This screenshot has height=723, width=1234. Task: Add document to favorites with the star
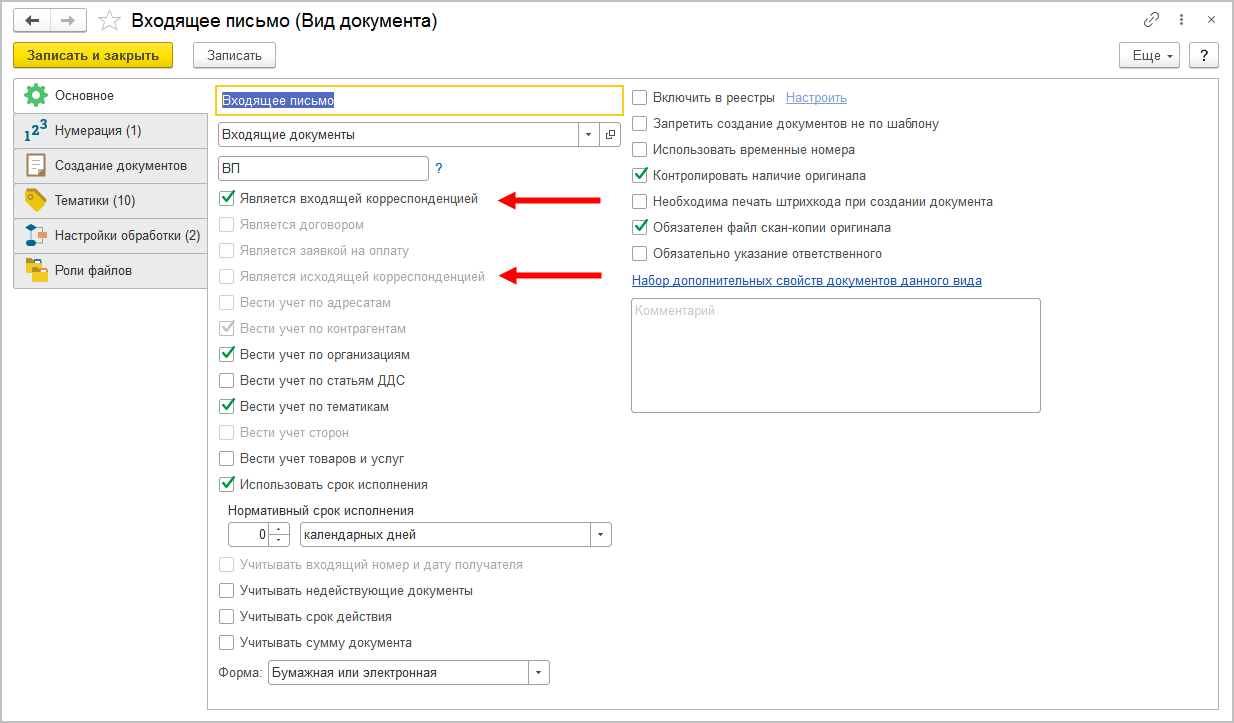(x=110, y=21)
